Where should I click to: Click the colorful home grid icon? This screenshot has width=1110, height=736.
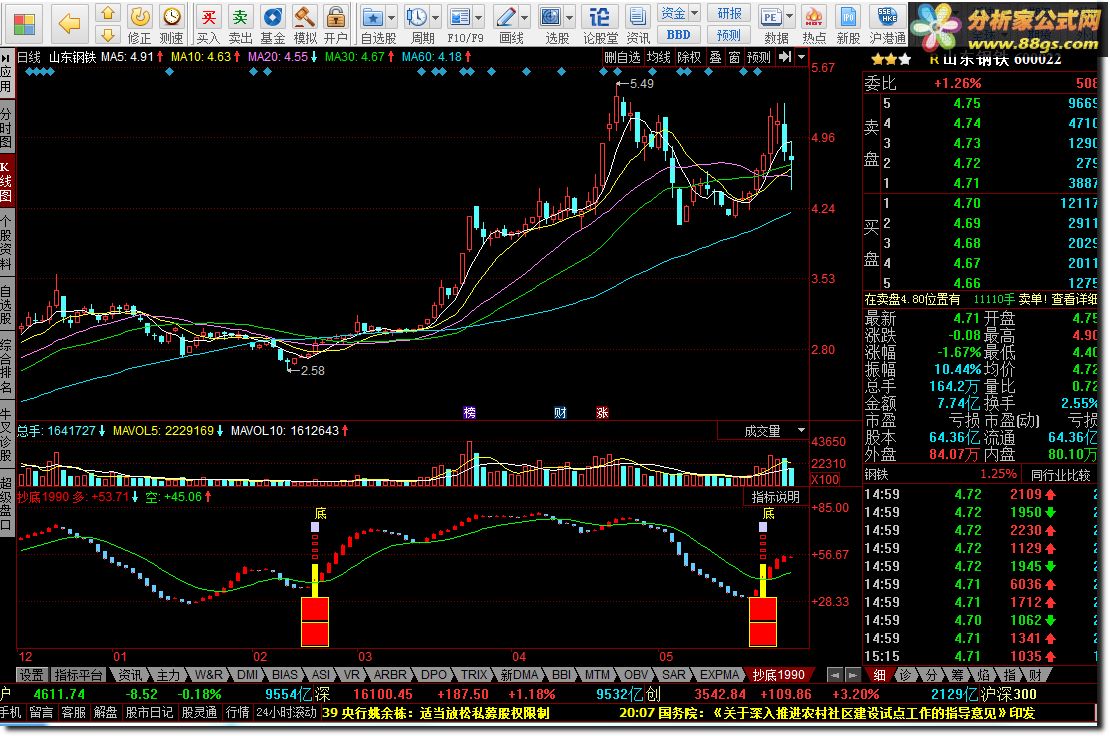coord(24,24)
